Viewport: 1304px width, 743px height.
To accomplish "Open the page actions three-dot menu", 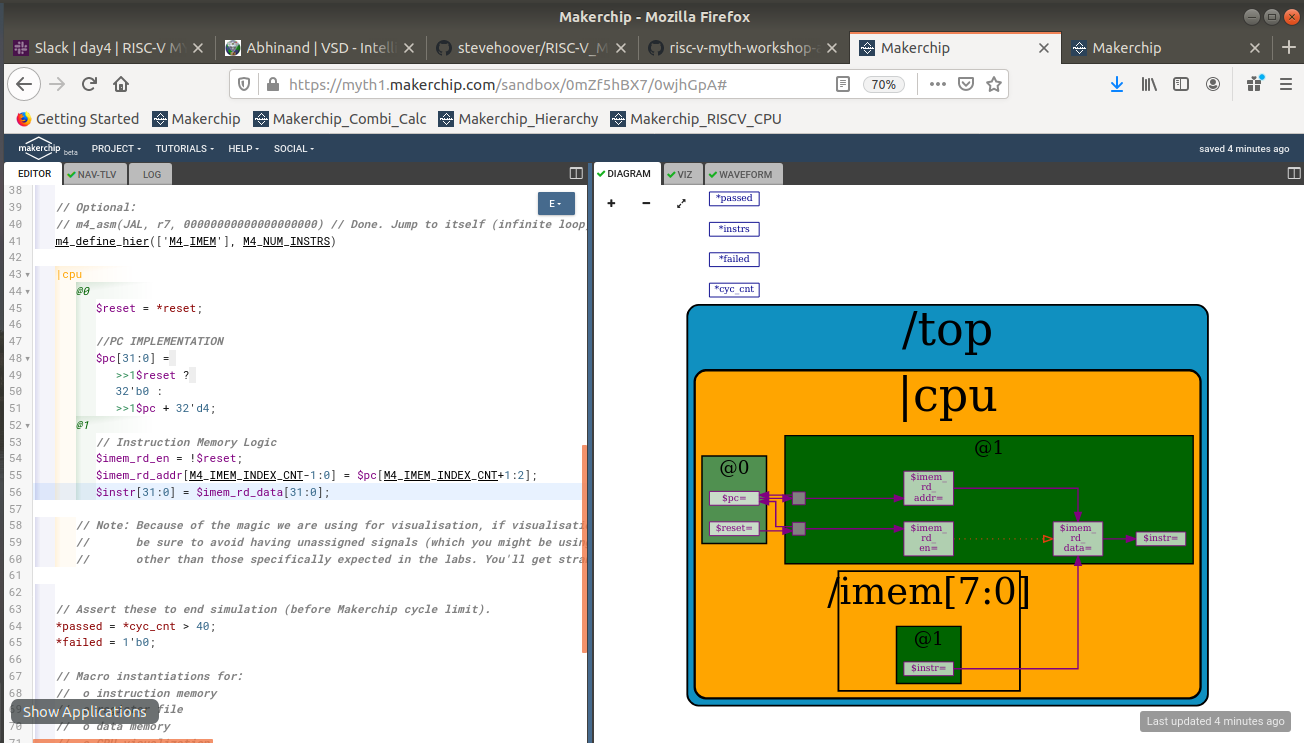I will [937, 84].
